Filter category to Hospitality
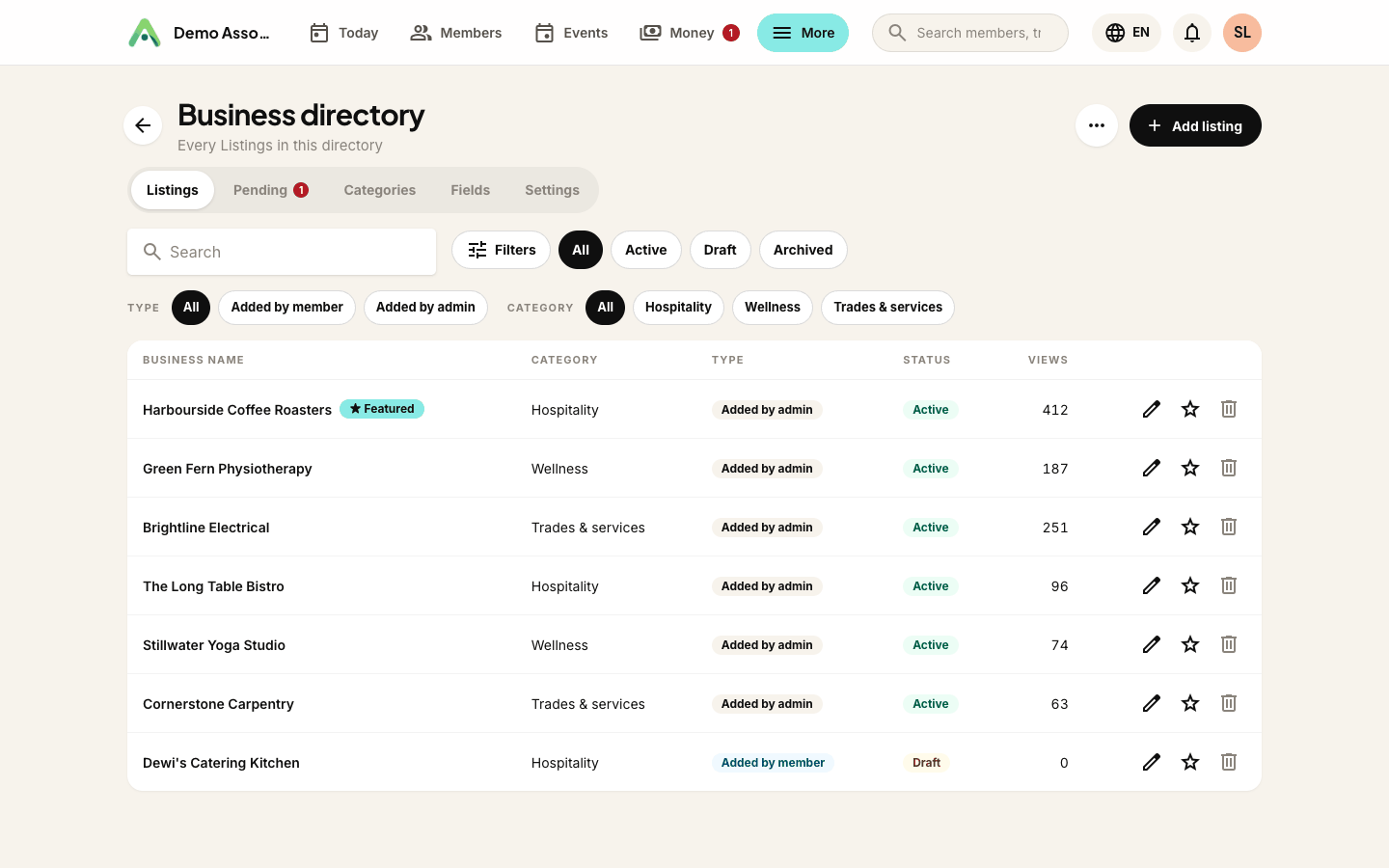This screenshot has height=868, width=1389. coord(678,308)
